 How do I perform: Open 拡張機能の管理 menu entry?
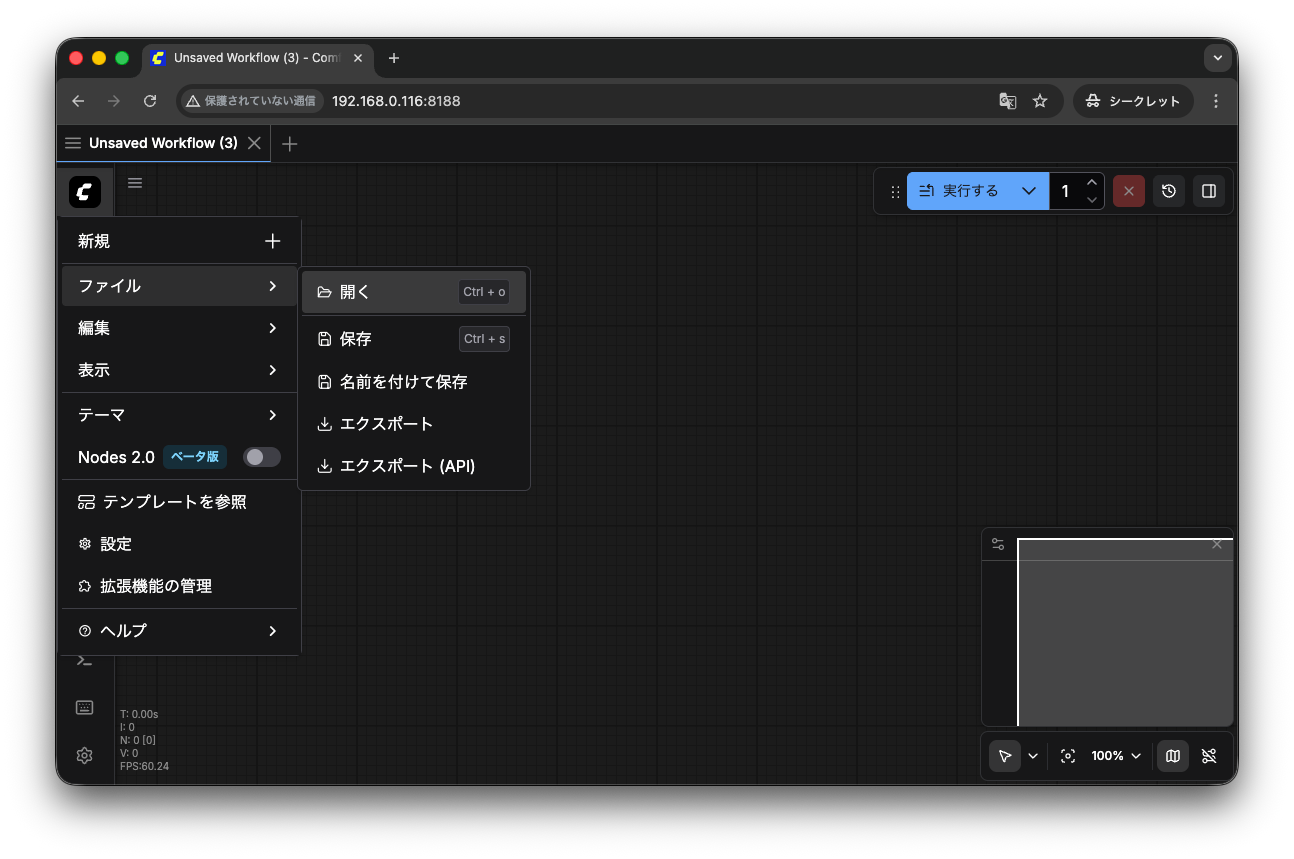(180, 586)
